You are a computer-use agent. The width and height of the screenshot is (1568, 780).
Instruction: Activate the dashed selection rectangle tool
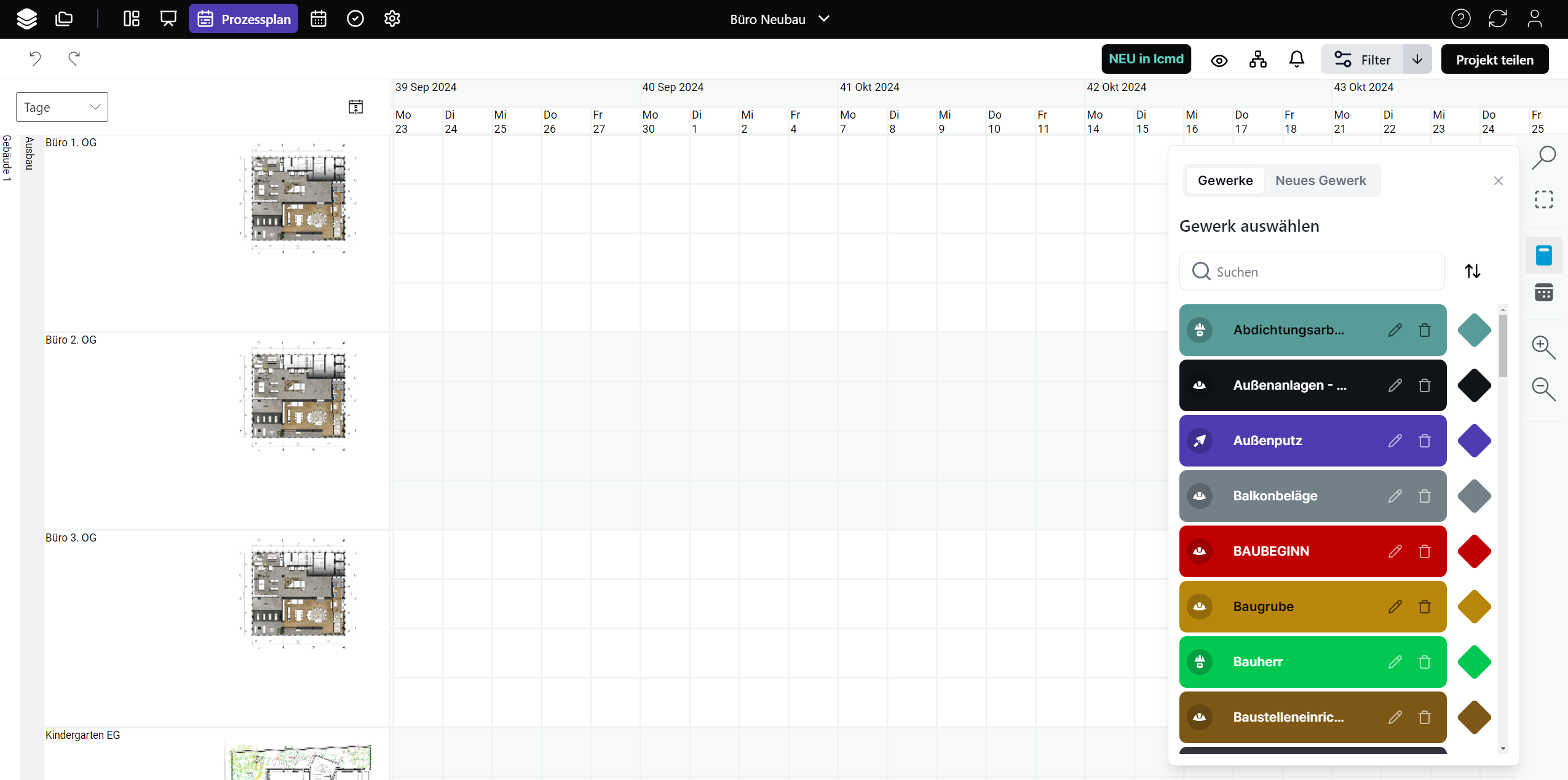click(1543, 200)
